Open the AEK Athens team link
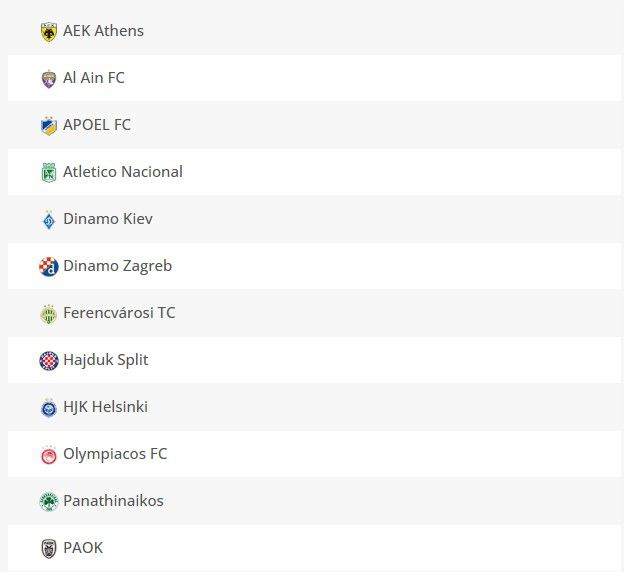Image resolution: width=624 pixels, height=572 pixels. 103,31
